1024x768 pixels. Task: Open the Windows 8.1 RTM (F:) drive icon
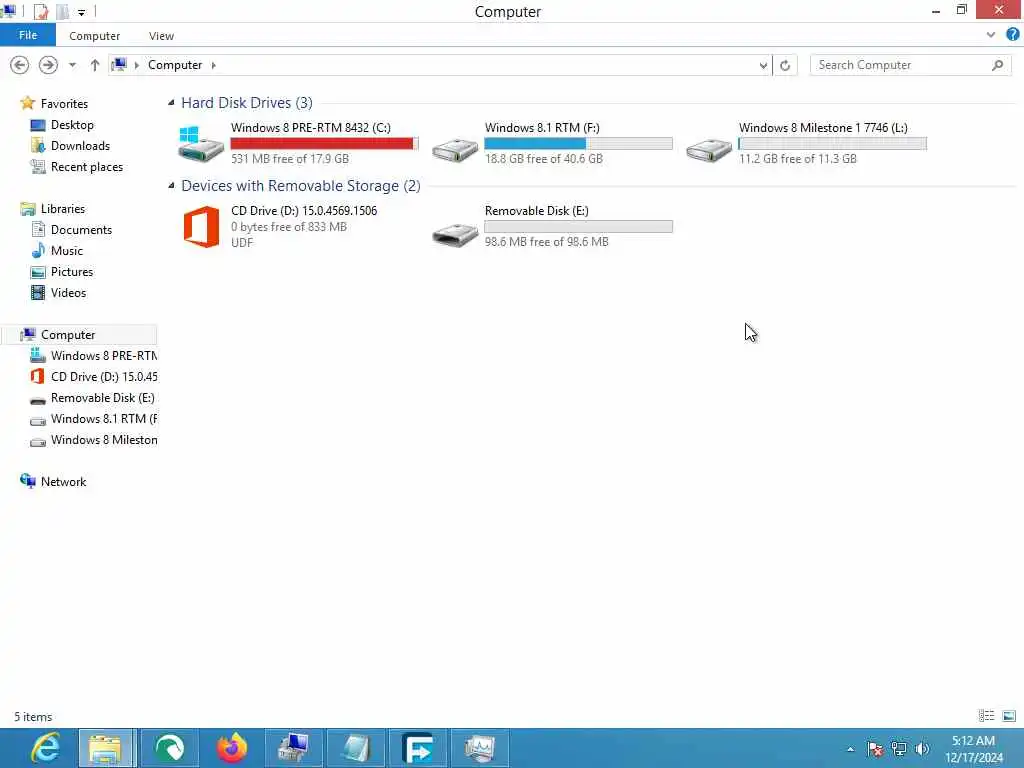(455, 149)
